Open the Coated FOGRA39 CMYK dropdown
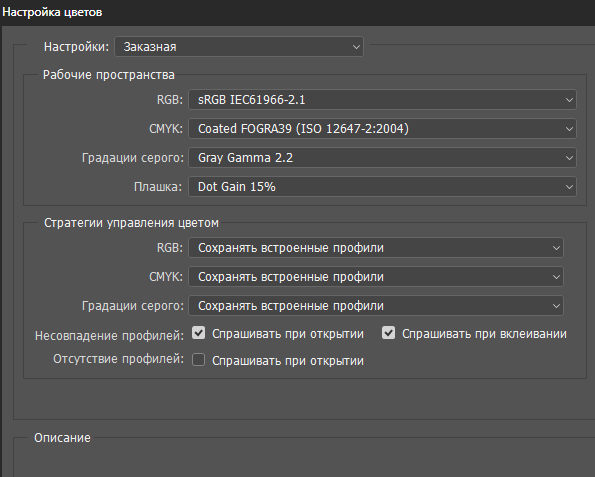 click(x=382, y=129)
